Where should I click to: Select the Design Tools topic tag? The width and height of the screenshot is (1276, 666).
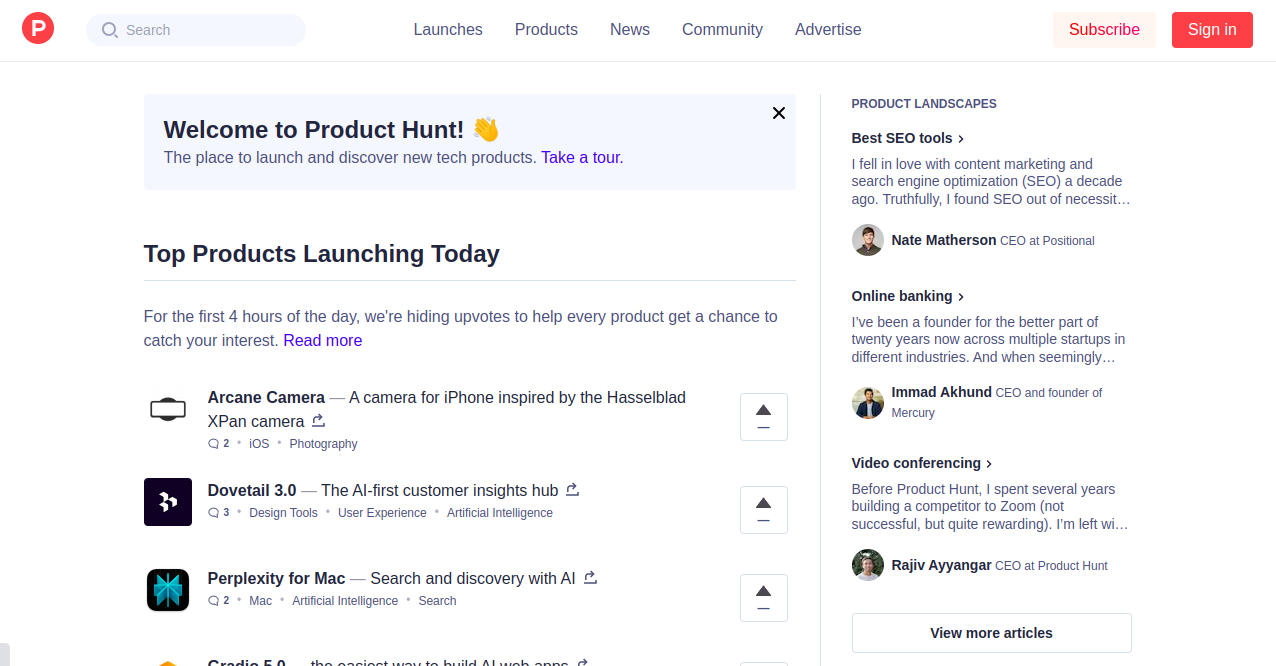coord(283,513)
